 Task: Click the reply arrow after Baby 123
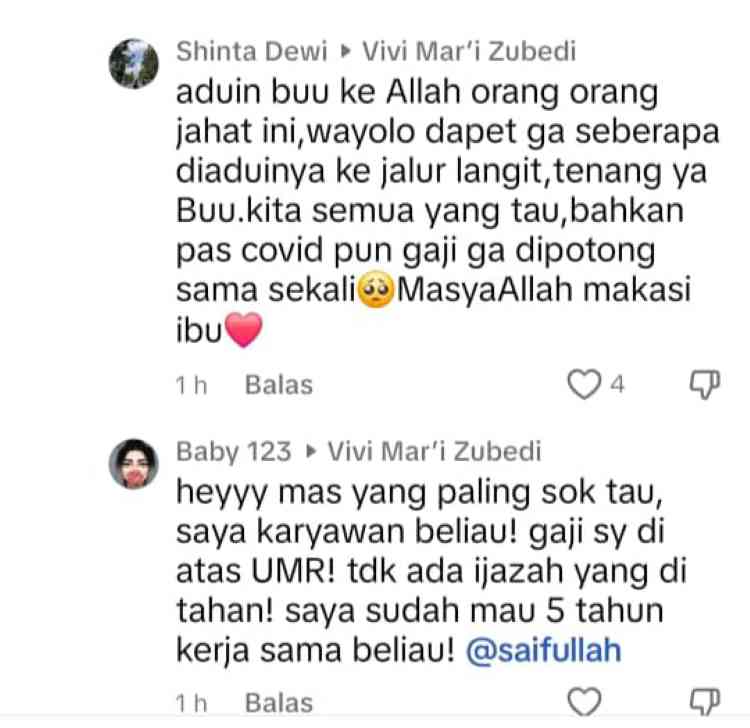click(310, 451)
